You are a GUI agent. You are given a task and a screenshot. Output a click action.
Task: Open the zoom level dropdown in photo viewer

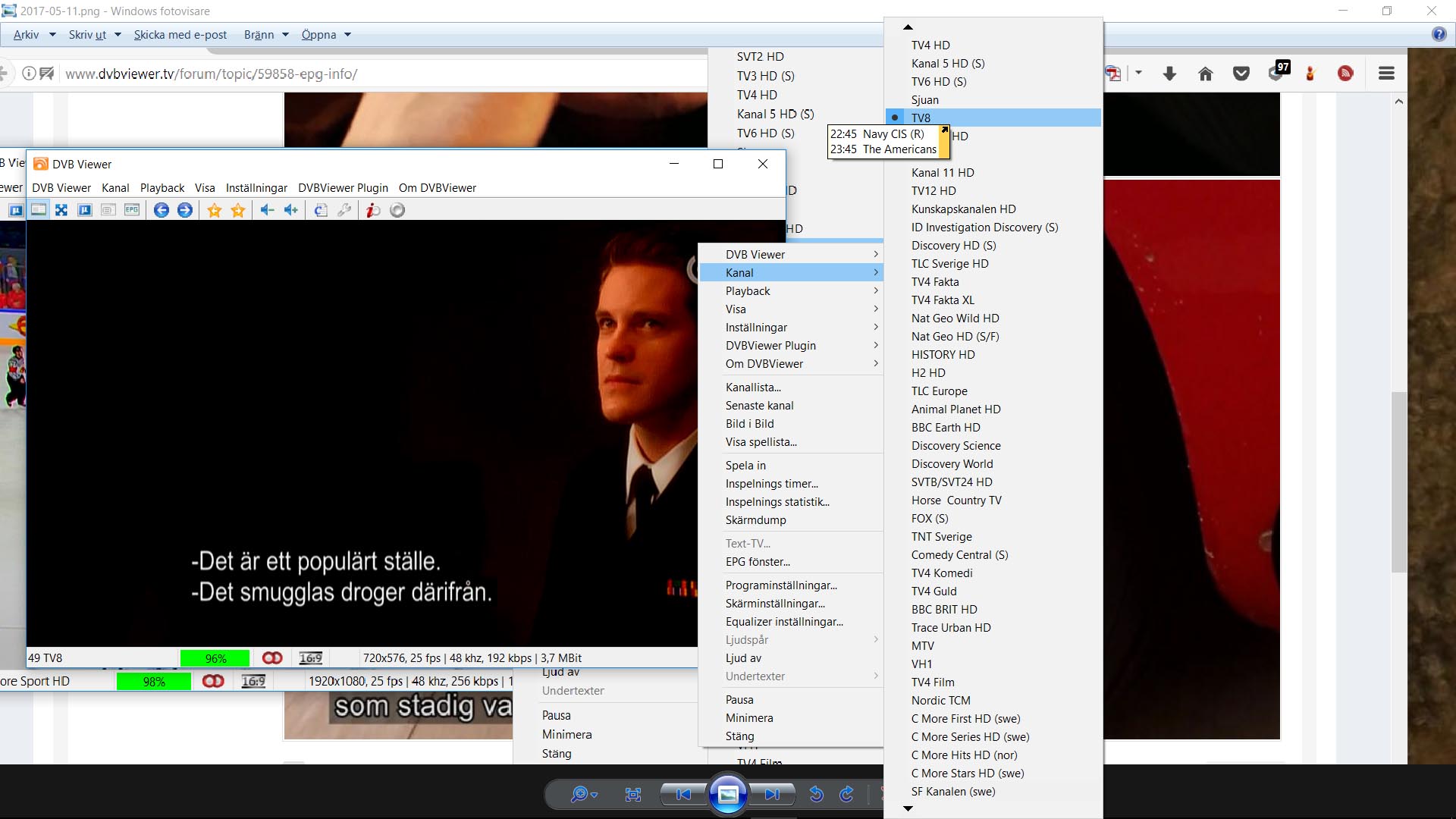[x=594, y=794]
